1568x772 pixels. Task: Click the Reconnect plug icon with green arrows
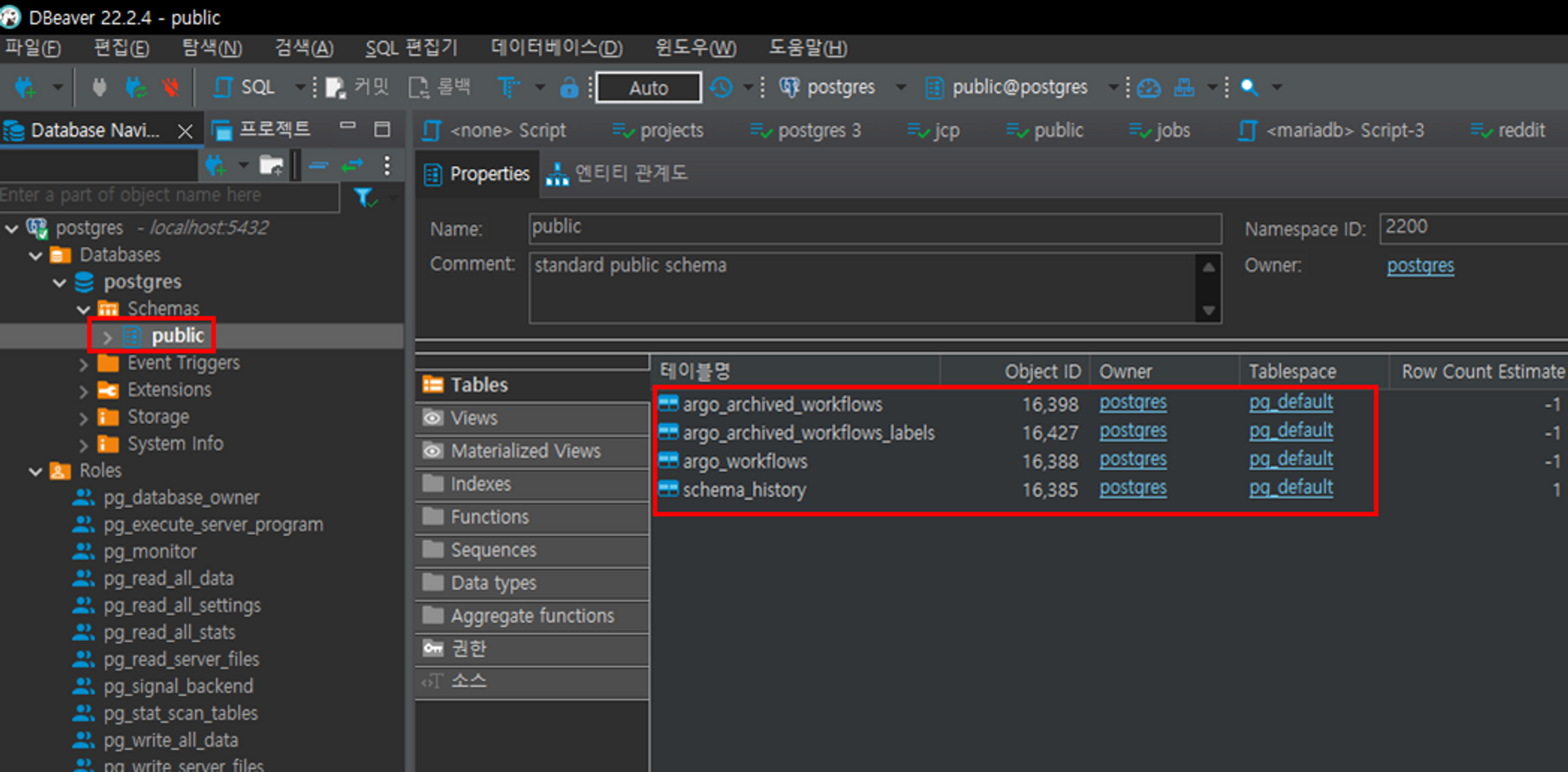click(x=136, y=87)
